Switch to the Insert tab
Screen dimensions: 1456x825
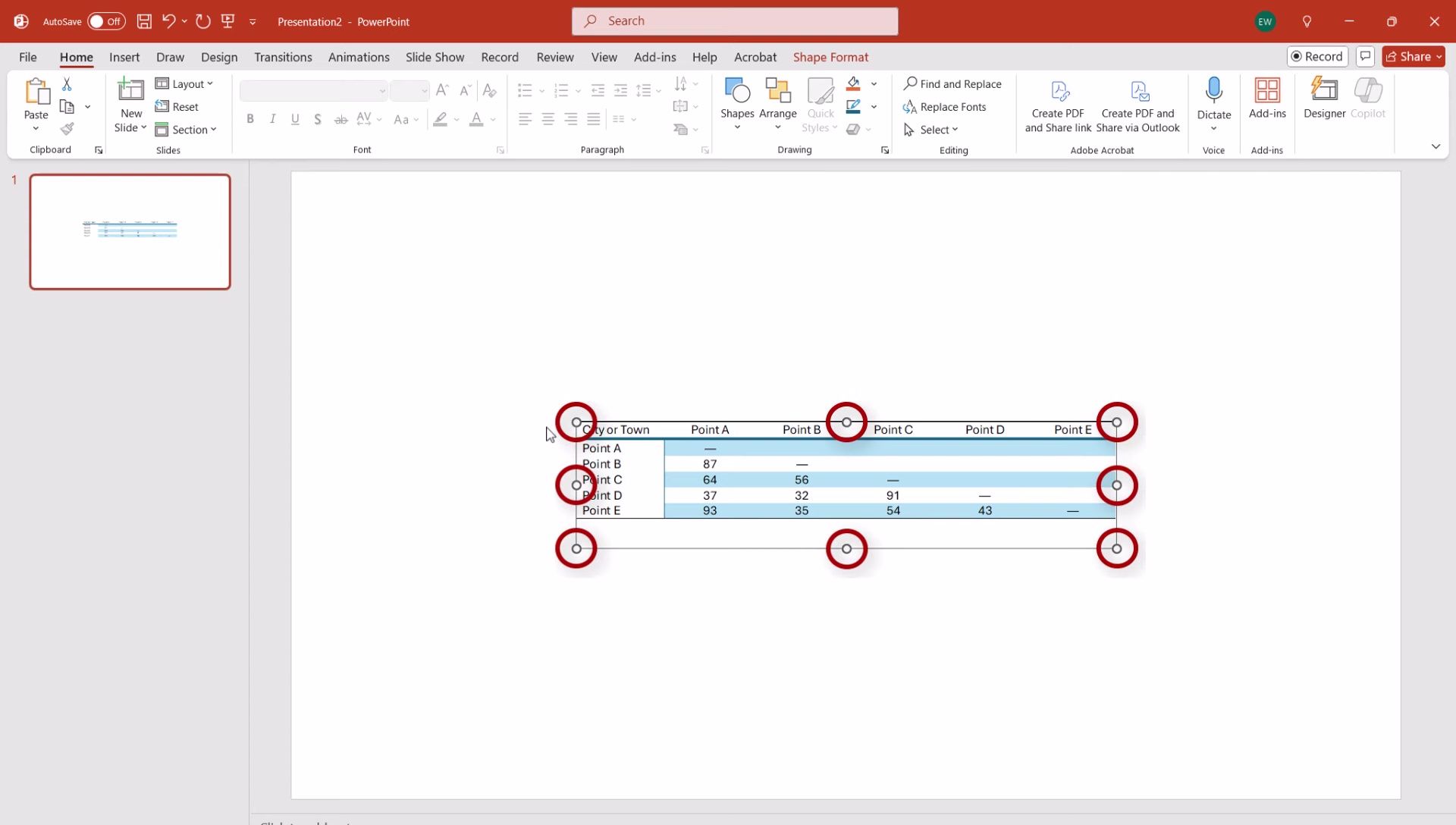(124, 57)
